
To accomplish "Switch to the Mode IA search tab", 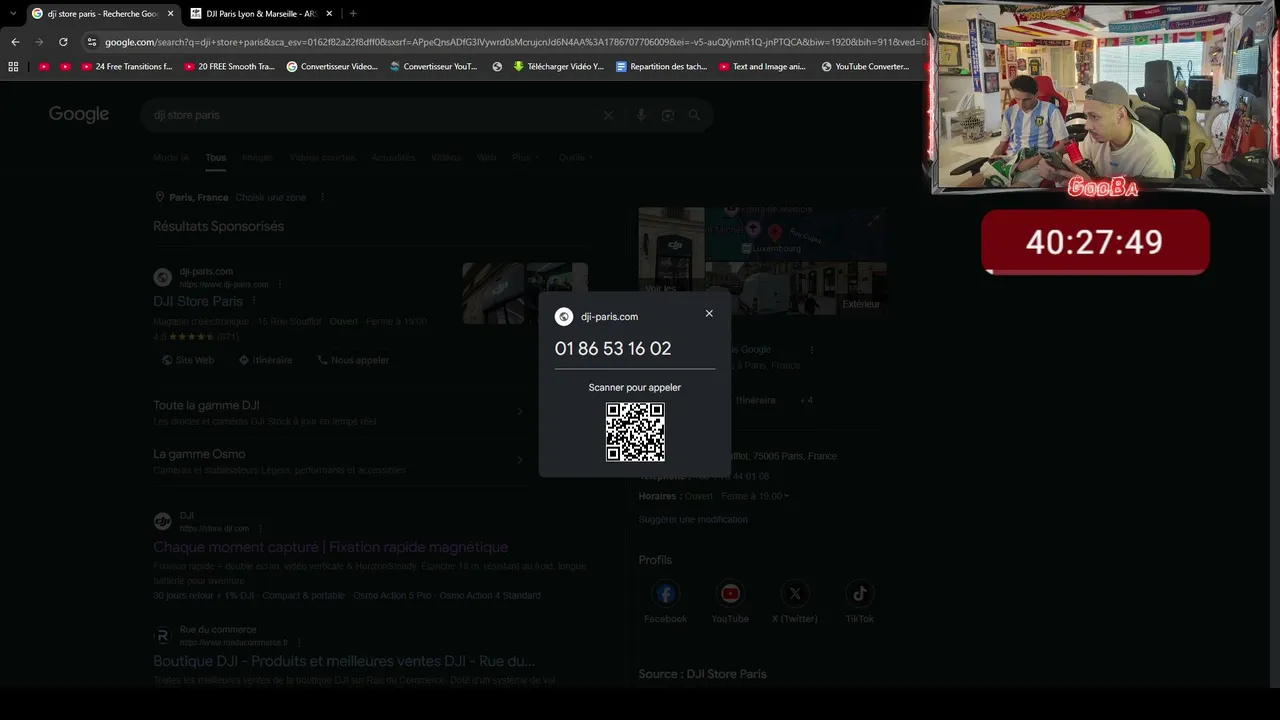I will click(x=171, y=157).
